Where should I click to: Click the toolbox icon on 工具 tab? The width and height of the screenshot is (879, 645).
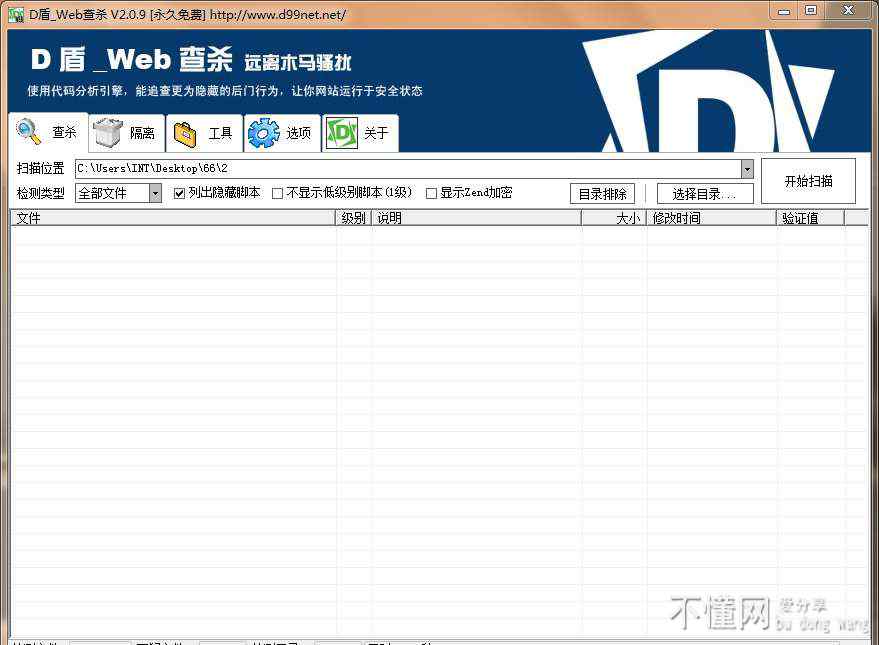click(185, 133)
